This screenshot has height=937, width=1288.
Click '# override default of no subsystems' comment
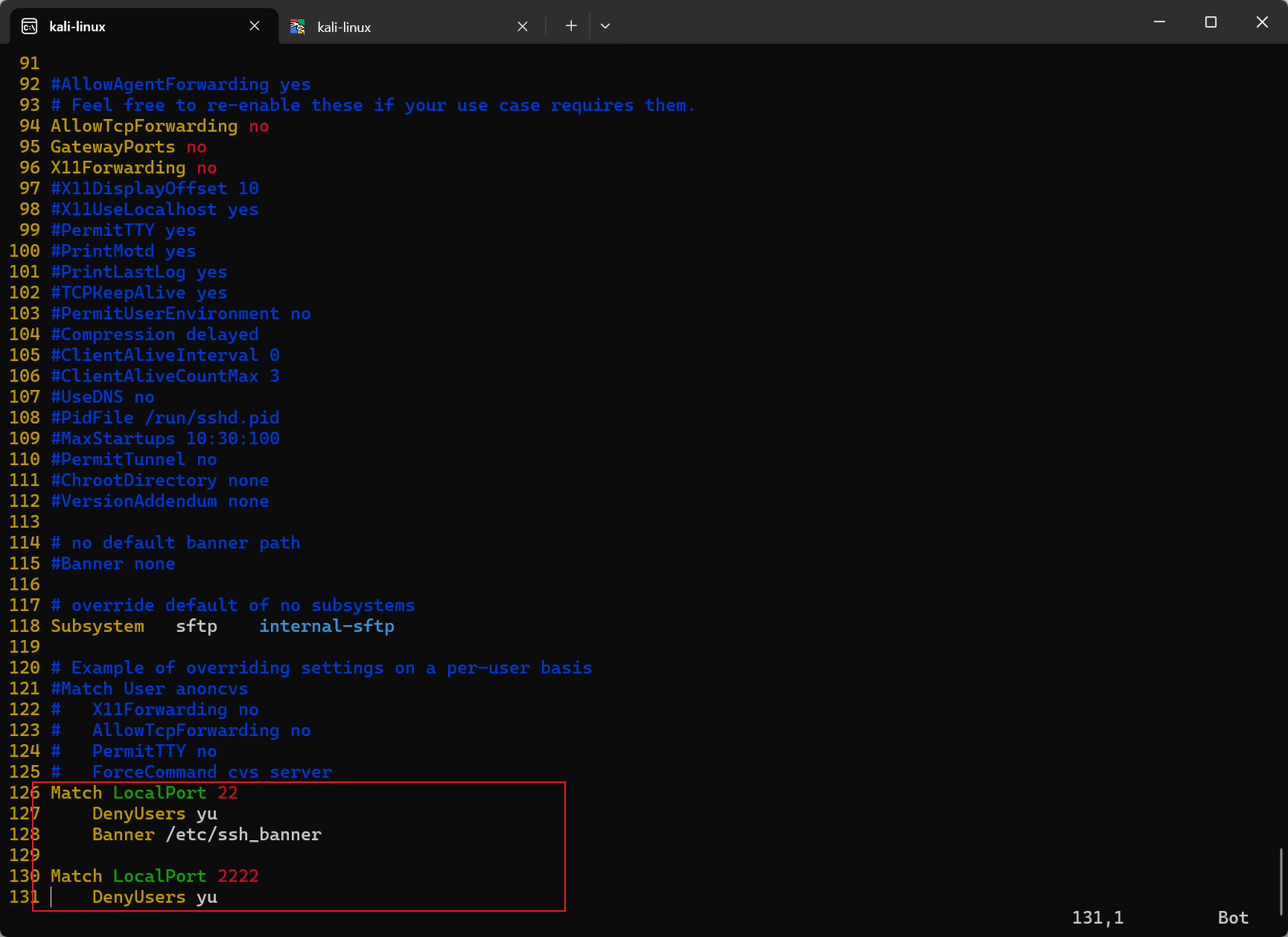pyautogui.click(x=233, y=606)
